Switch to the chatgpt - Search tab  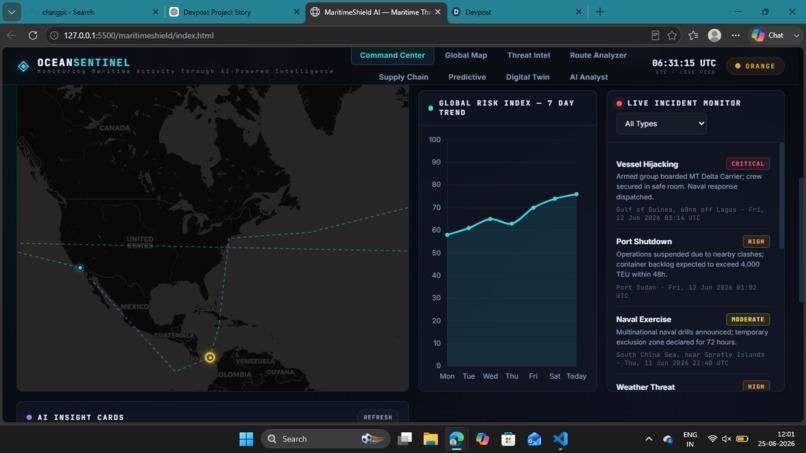[x=94, y=12]
